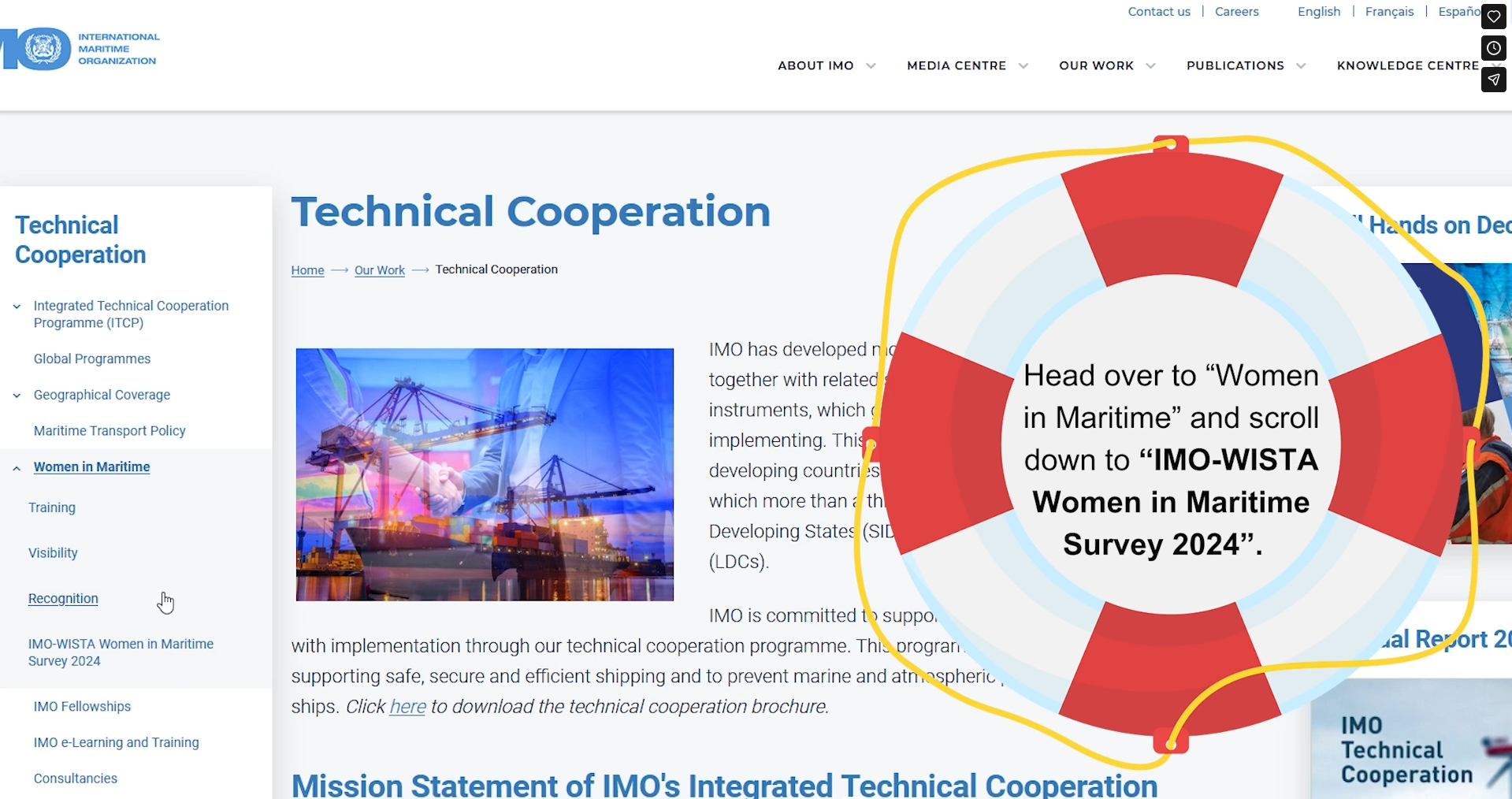Open Maritime Transport Policy page
This screenshot has height=799, width=1512.
point(110,431)
